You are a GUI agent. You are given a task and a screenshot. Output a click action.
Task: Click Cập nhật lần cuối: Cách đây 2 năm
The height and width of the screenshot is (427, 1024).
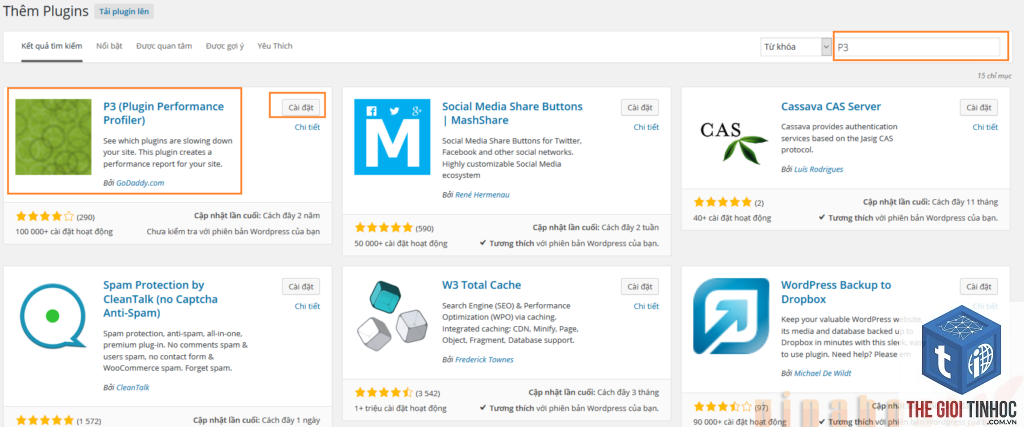(257, 215)
